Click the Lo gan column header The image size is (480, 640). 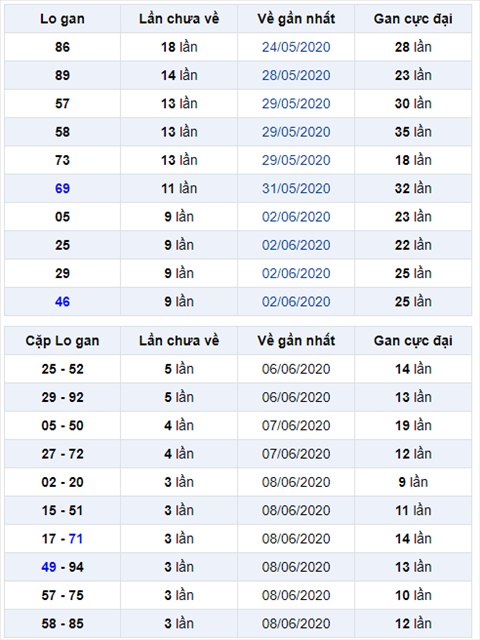tap(62, 19)
